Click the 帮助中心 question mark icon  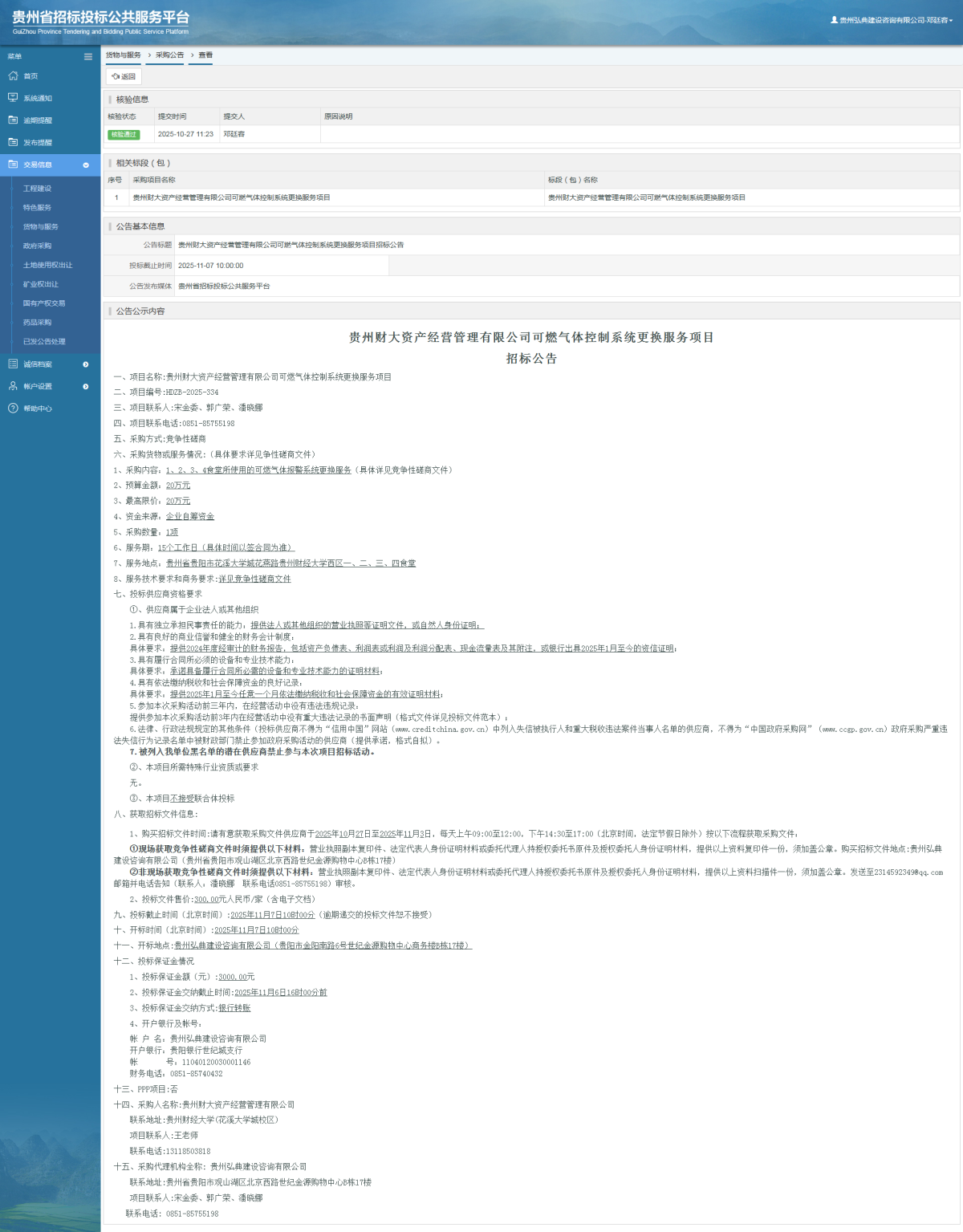pos(13,409)
